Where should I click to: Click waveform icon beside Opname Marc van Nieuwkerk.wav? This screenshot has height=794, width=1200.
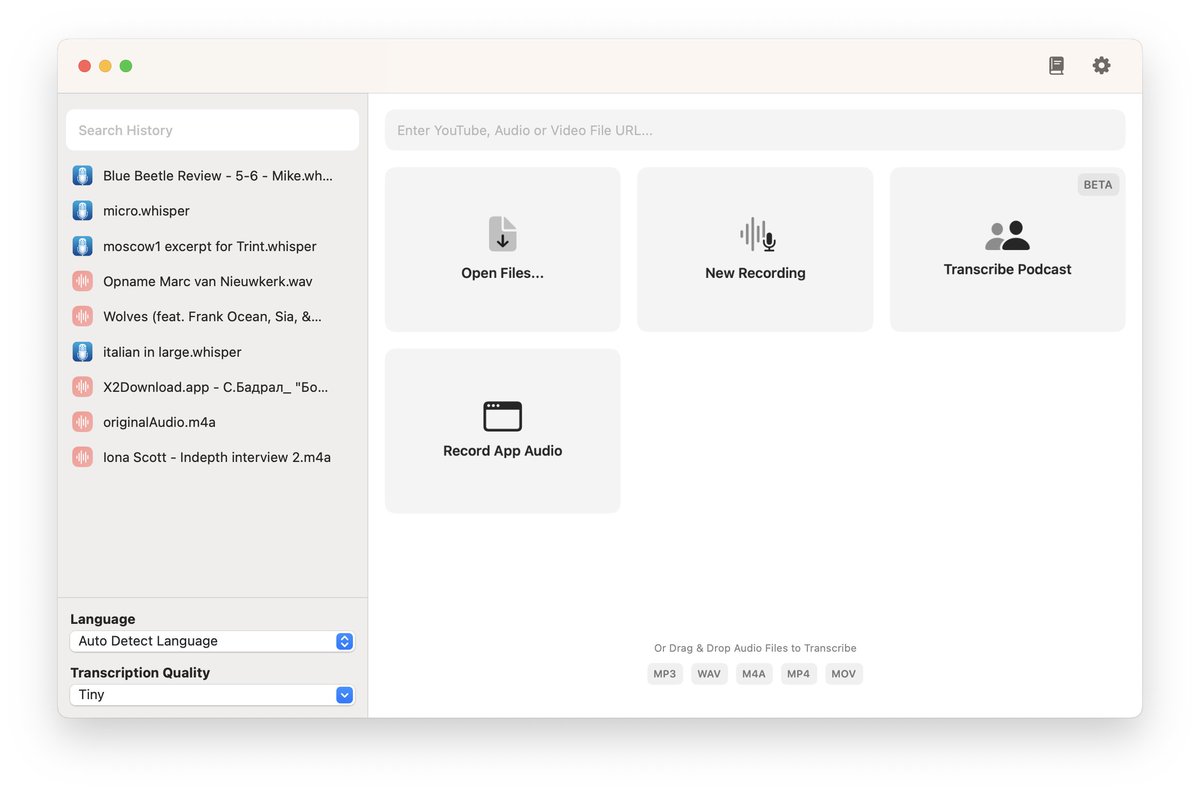click(83, 282)
